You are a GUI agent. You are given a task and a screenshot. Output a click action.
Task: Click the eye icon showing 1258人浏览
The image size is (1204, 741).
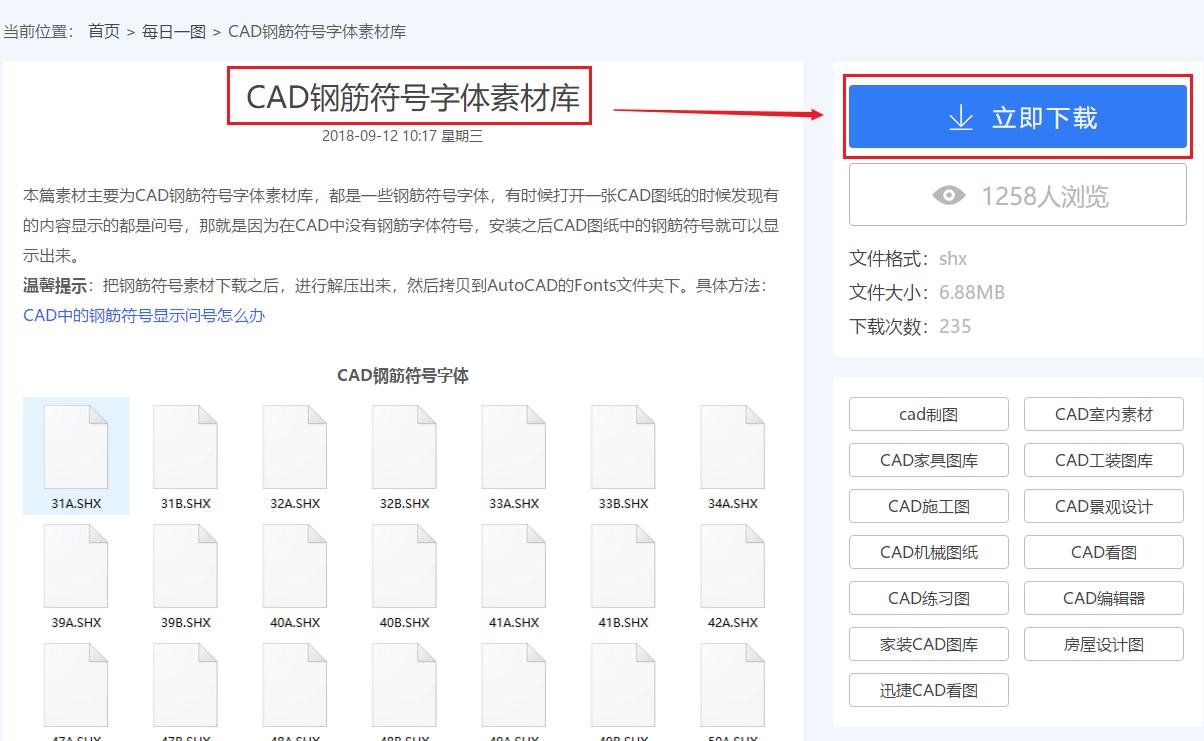951,194
